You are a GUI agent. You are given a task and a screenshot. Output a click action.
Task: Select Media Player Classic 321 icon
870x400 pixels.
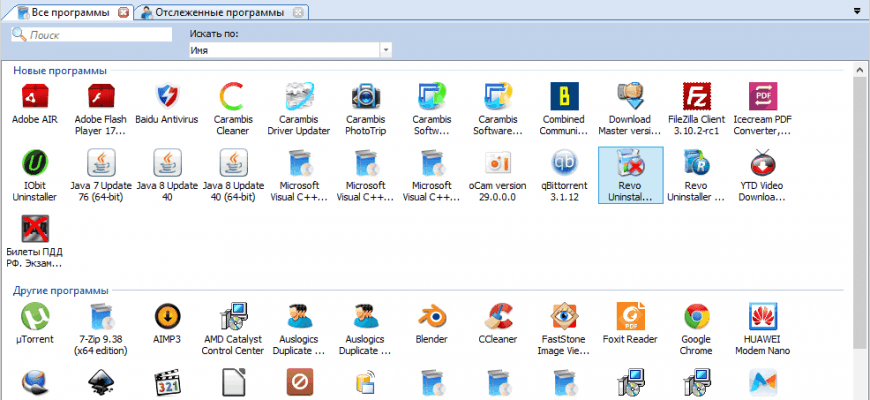tap(167, 384)
